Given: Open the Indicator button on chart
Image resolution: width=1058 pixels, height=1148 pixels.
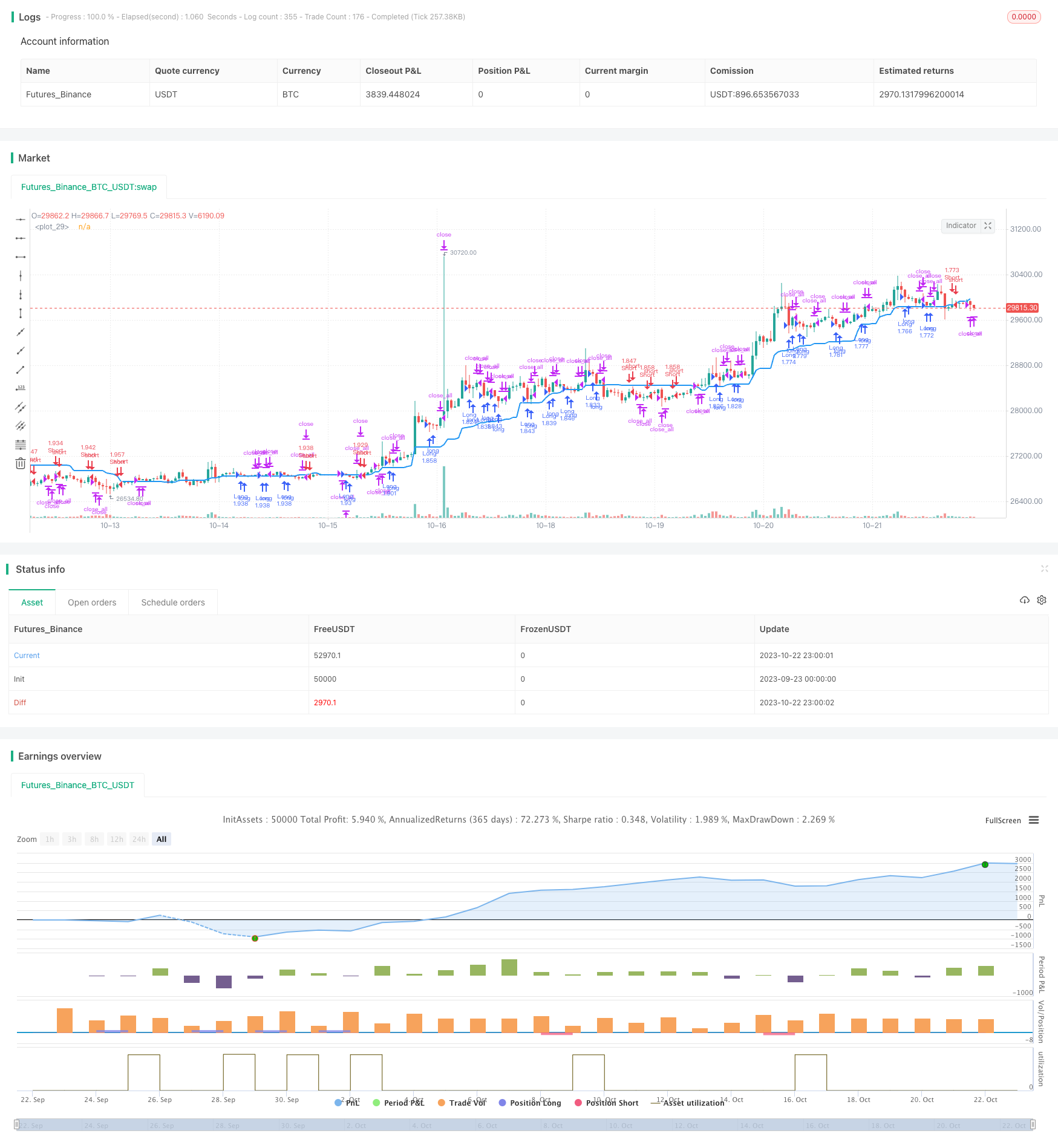Looking at the screenshot, I should click(961, 226).
